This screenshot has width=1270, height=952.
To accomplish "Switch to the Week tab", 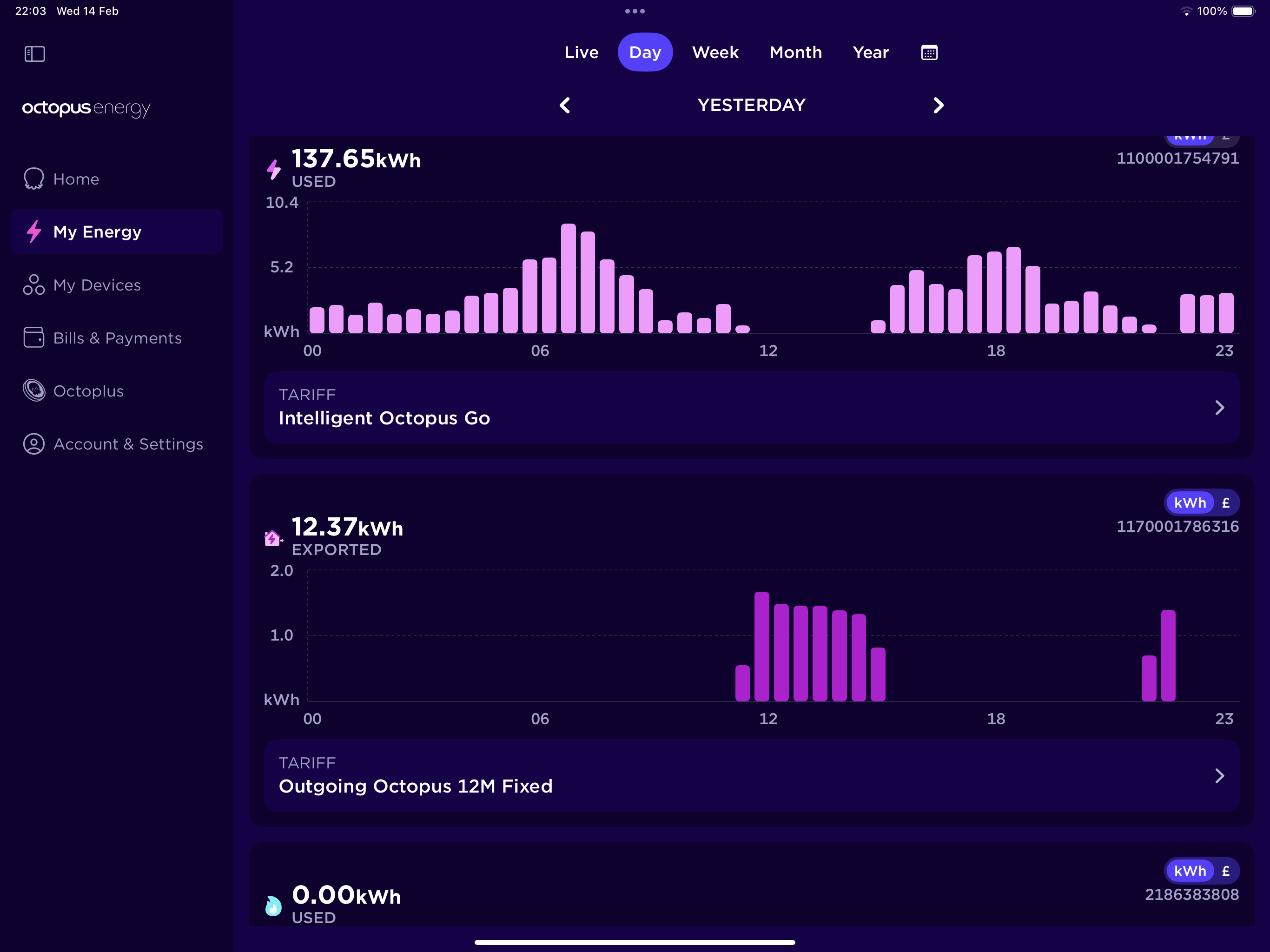I will 715,52.
